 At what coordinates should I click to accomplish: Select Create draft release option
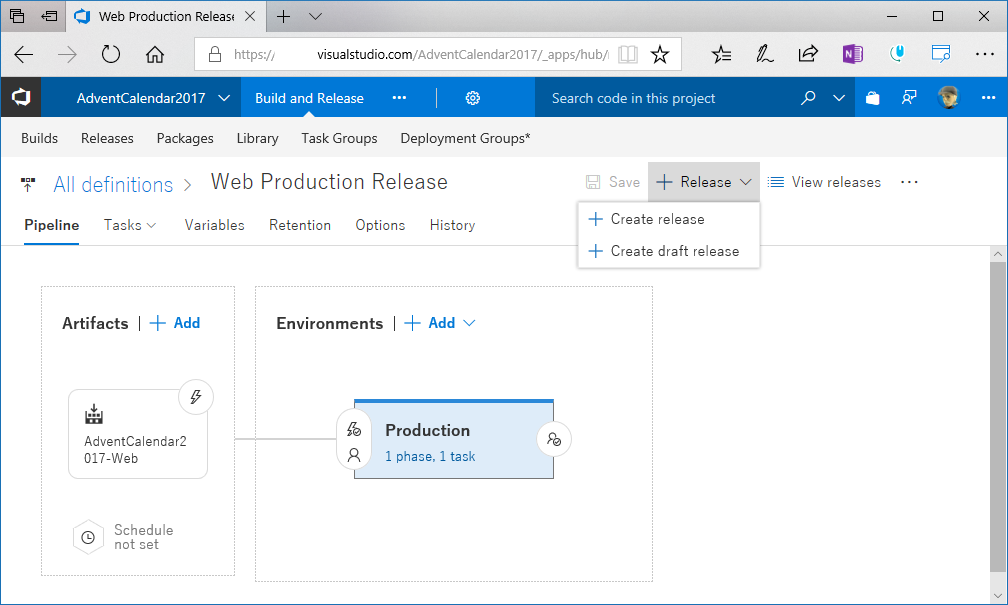675,251
